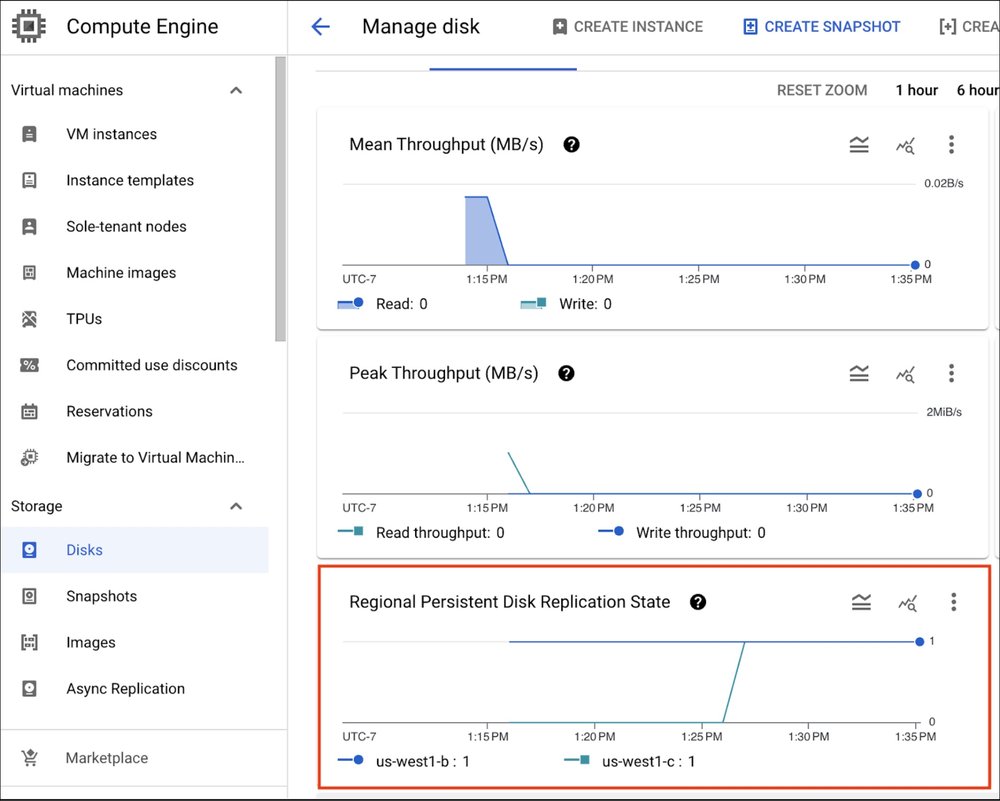Viewport: 1000px width, 801px height.
Task: Open Async Replication page
Action: [126, 689]
